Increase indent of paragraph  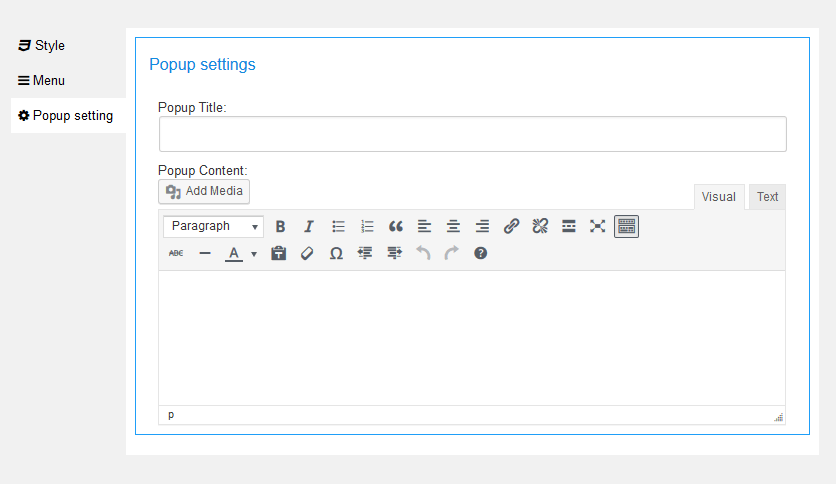pos(394,253)
